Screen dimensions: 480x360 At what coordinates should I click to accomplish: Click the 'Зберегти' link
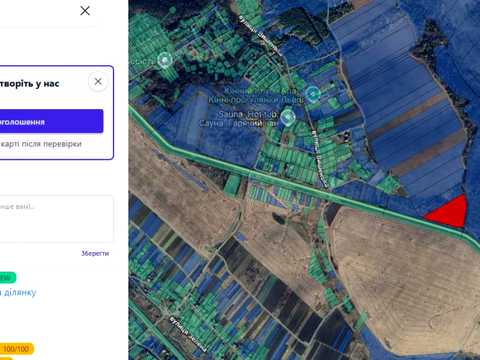(x=95, y=253)
